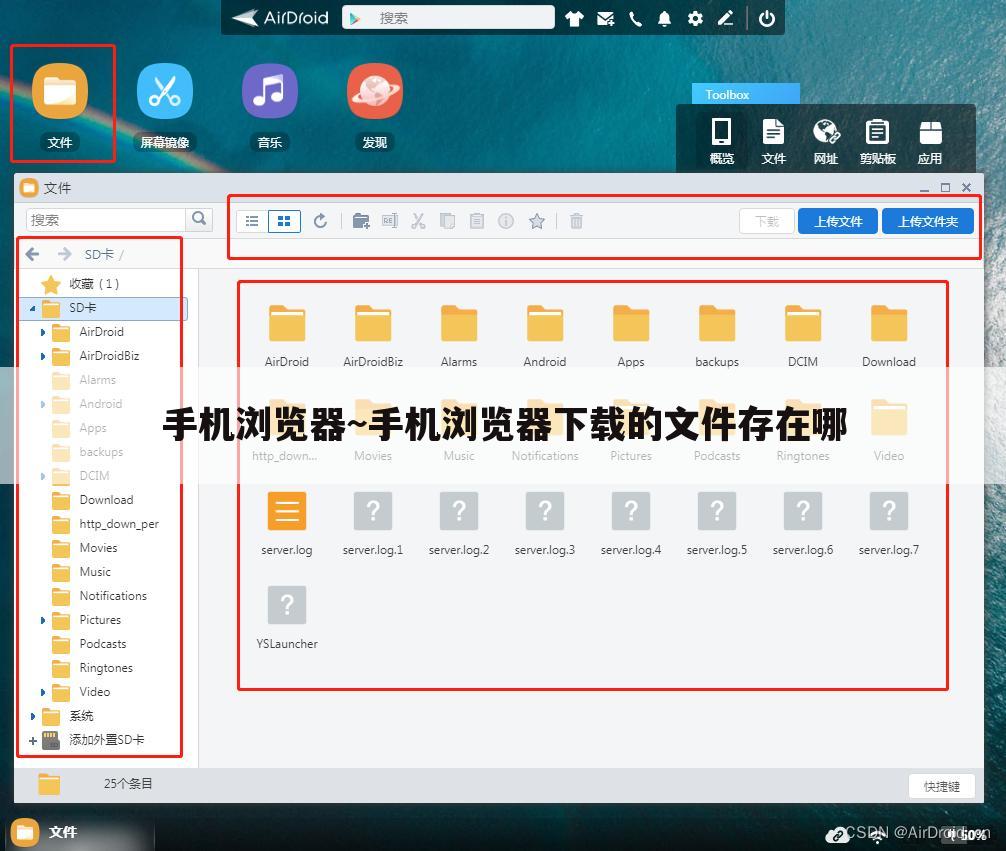Select the Toolbox tab

[746, 94]
